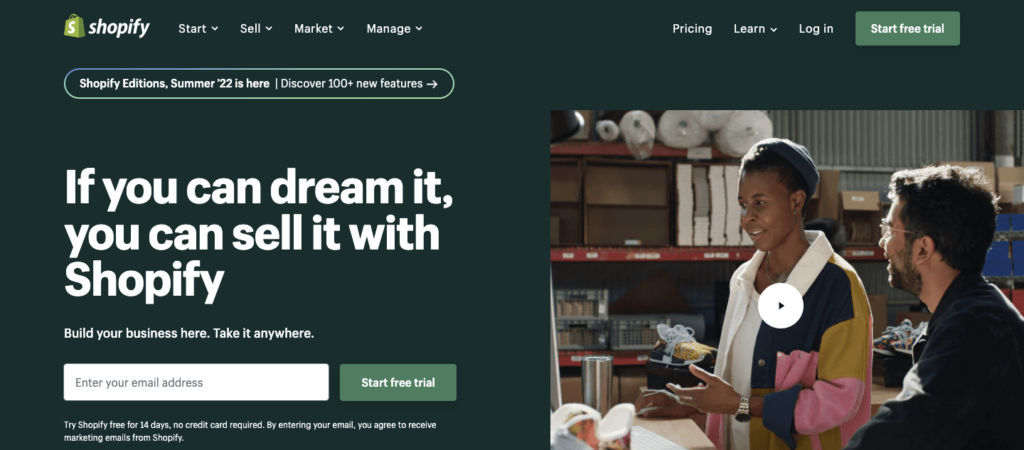Click the warehouse hero video image
The height and width of the screenshot is (450, 1024).
(x=787, y=280)
